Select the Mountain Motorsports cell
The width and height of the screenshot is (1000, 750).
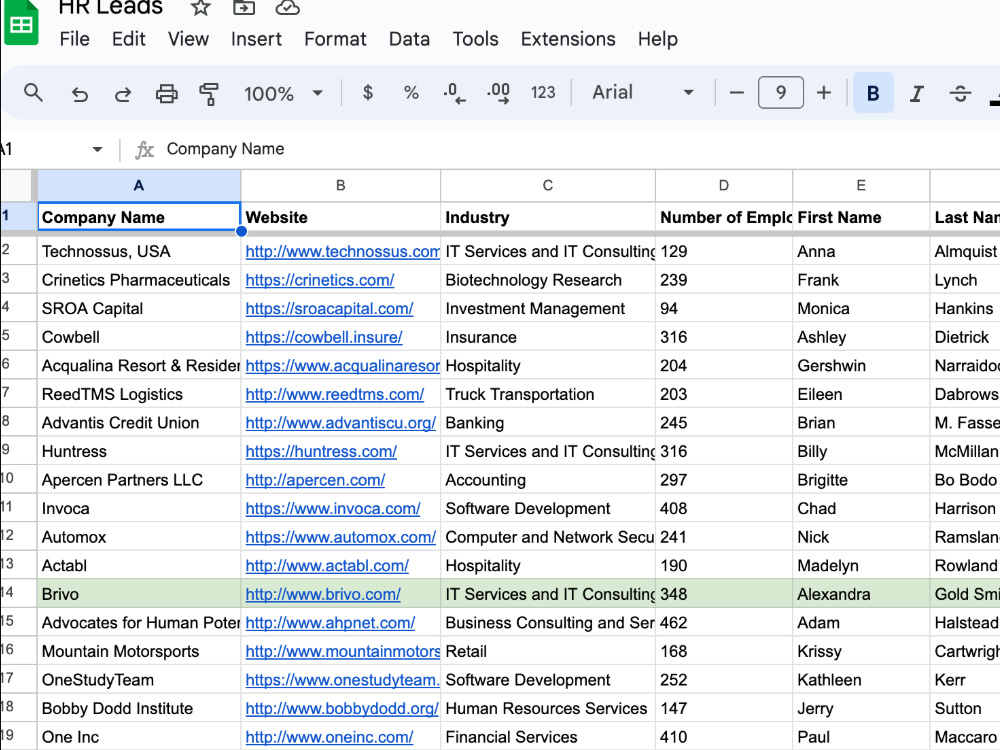[139, 651]
